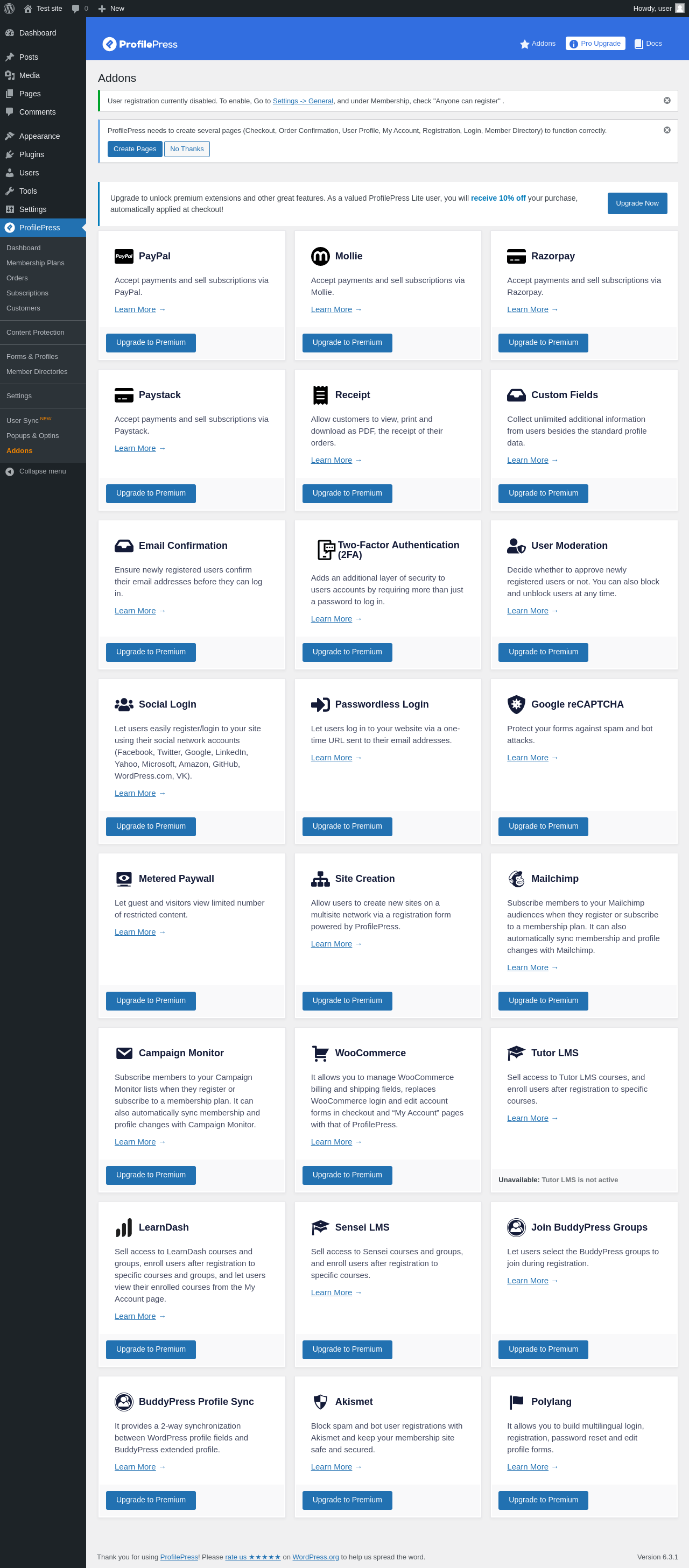
Task: Click the Receipt addon icon
Action: [x=320, y=395]
